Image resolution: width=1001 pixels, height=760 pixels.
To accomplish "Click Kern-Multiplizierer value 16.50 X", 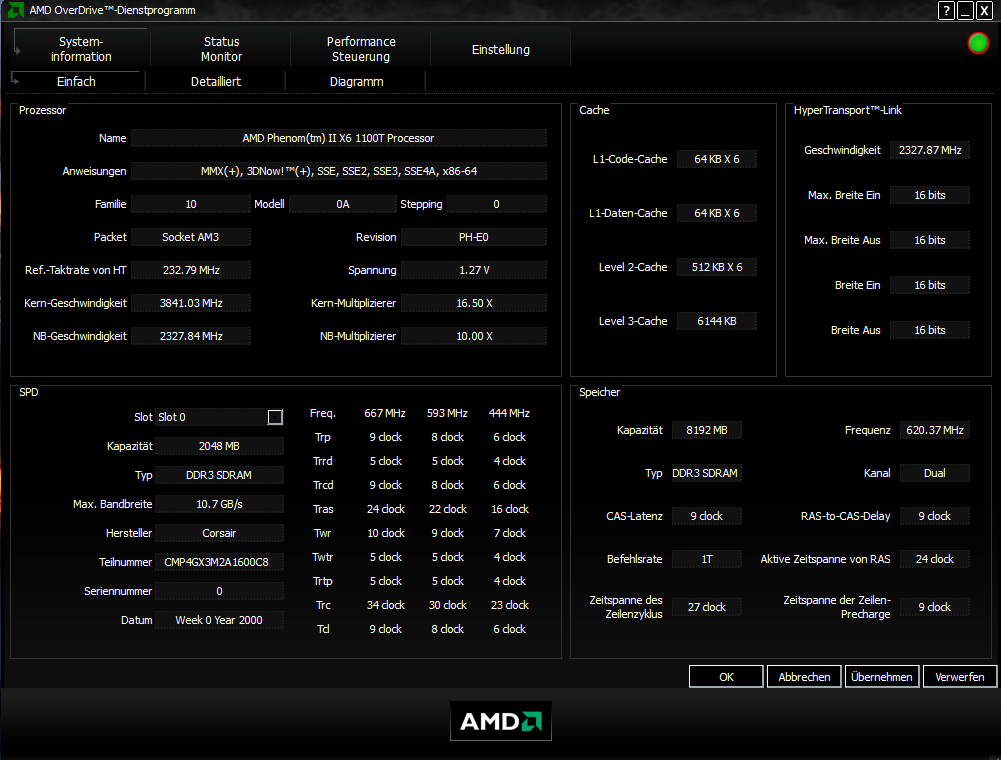I will click(474, 303).
